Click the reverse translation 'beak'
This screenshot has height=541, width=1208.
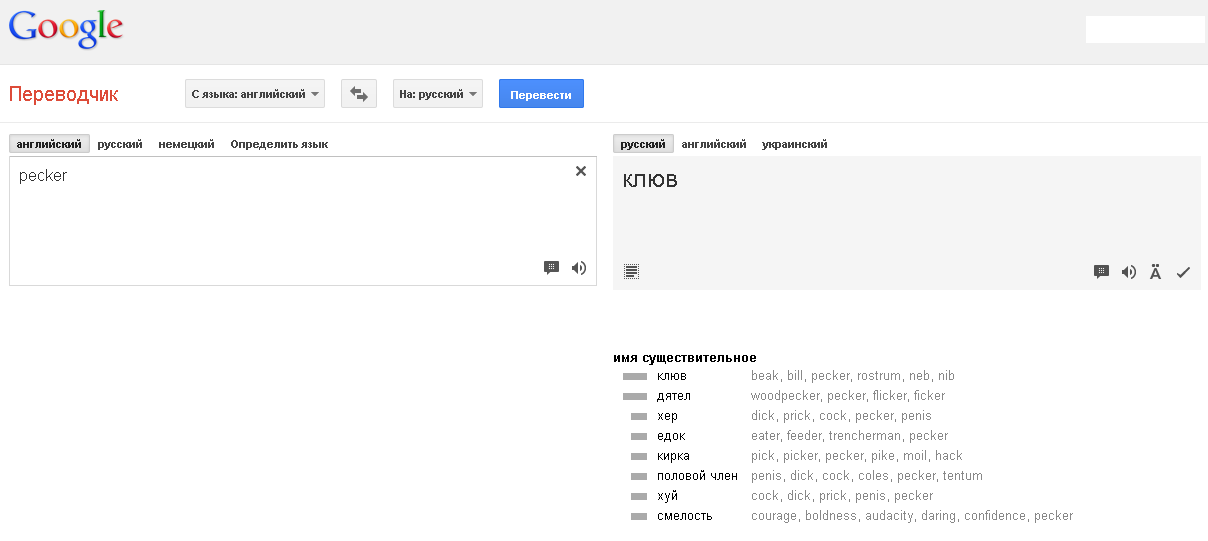pyautogui.click(x=764, y=376)
